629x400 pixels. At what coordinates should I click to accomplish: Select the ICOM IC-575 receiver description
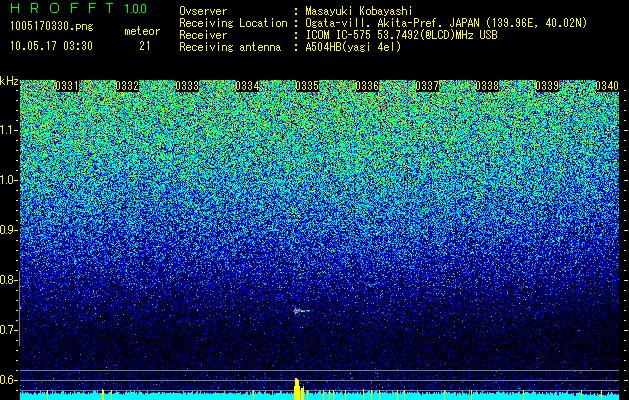pyautogui.click(x=401, y=35)
